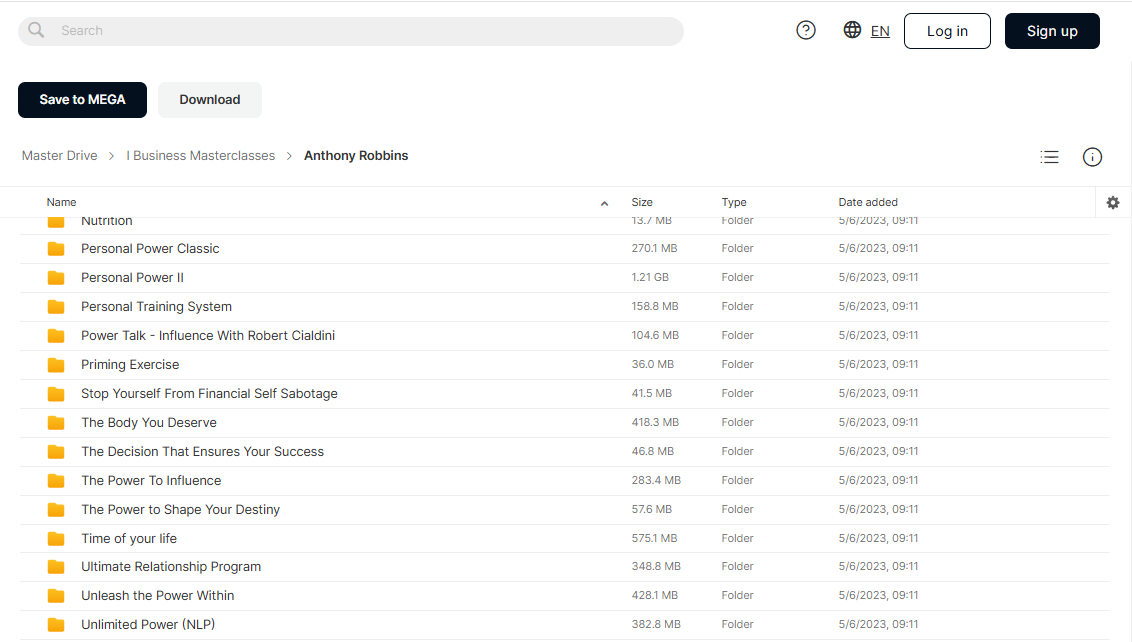Select The Power To Influence folder name
1132x642 pixels.
point(151,480)
